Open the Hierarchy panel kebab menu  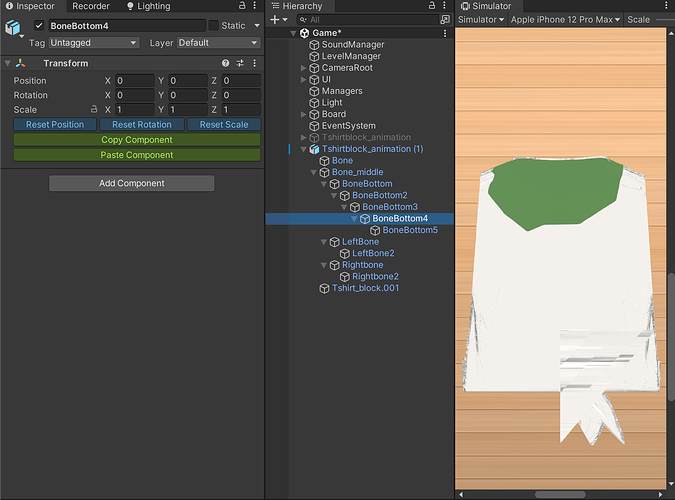[444, 6]
